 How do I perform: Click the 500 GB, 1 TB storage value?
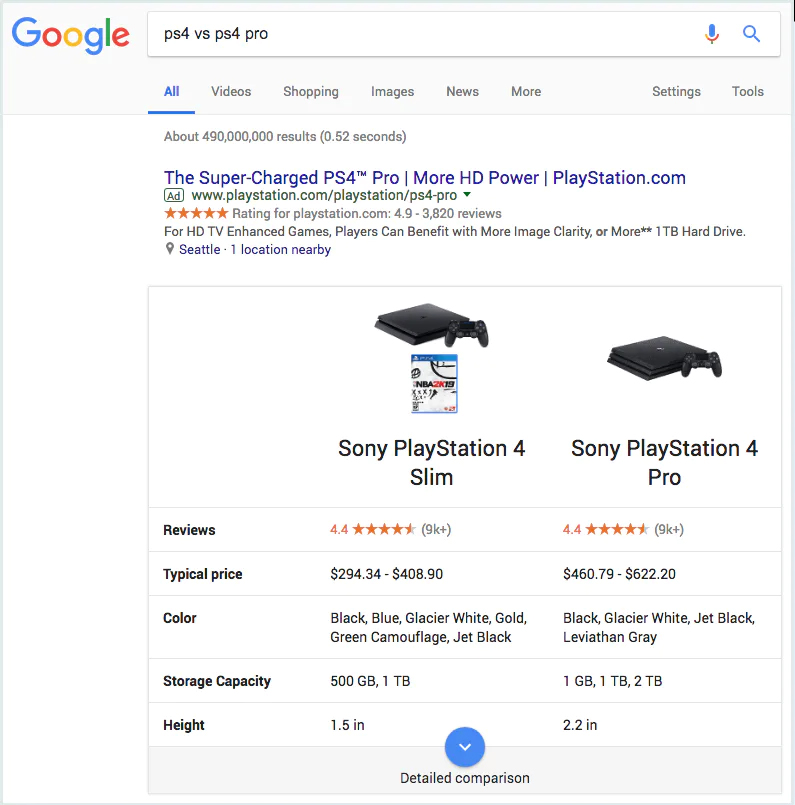[370, 681]
